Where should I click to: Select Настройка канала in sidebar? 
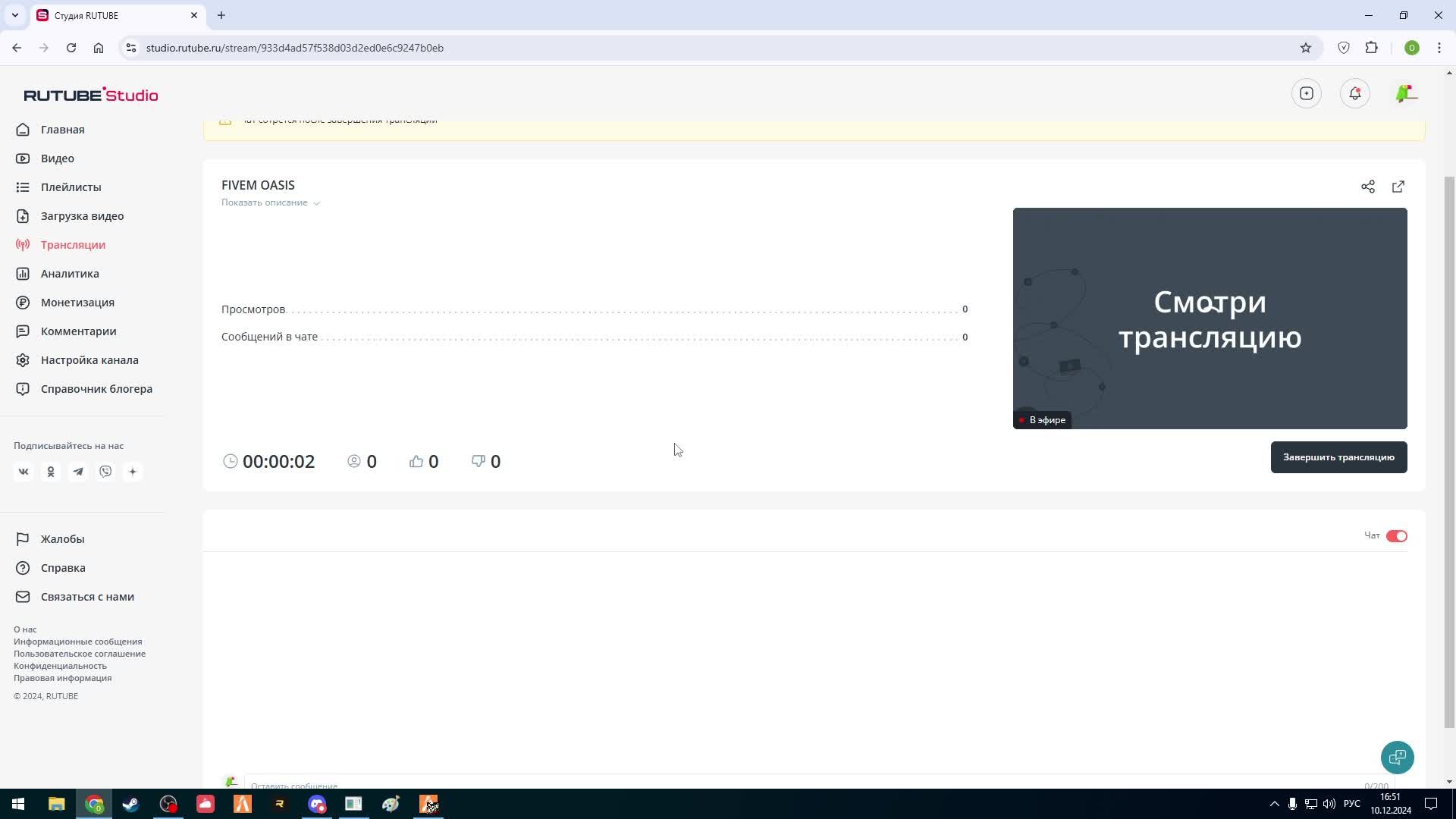pos(89,360)
